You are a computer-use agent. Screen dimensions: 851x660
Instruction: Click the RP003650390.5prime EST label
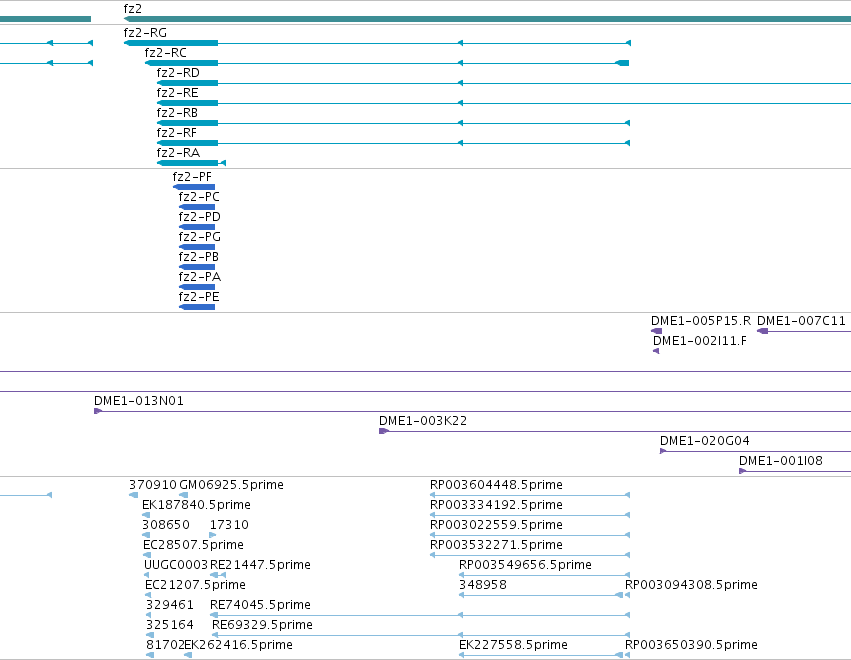point(691,645)
